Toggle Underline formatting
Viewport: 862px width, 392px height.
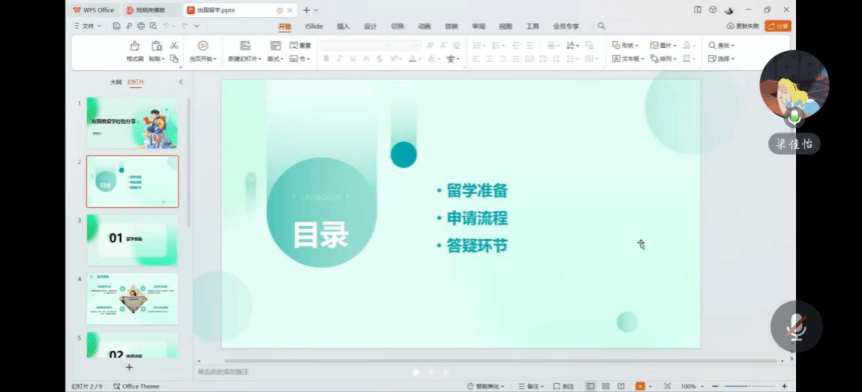point(352,58)
